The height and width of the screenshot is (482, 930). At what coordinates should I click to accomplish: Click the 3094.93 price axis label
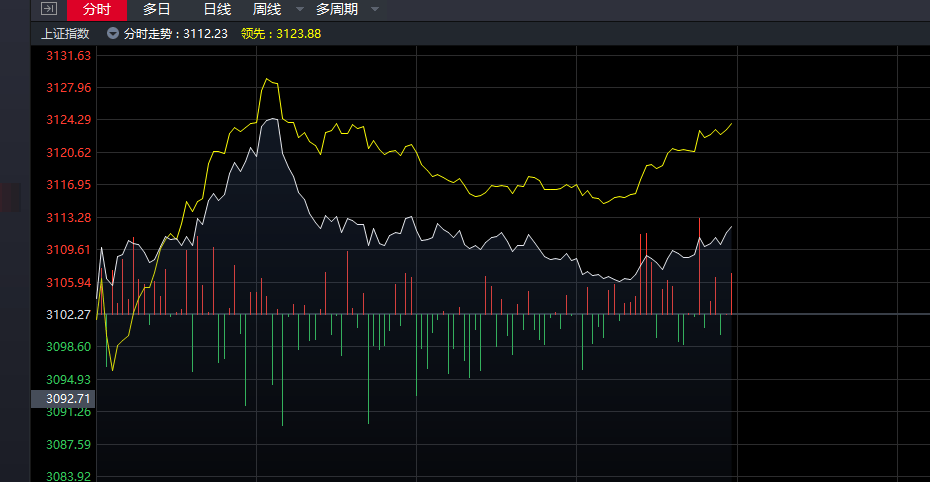[x=69, y=379]
